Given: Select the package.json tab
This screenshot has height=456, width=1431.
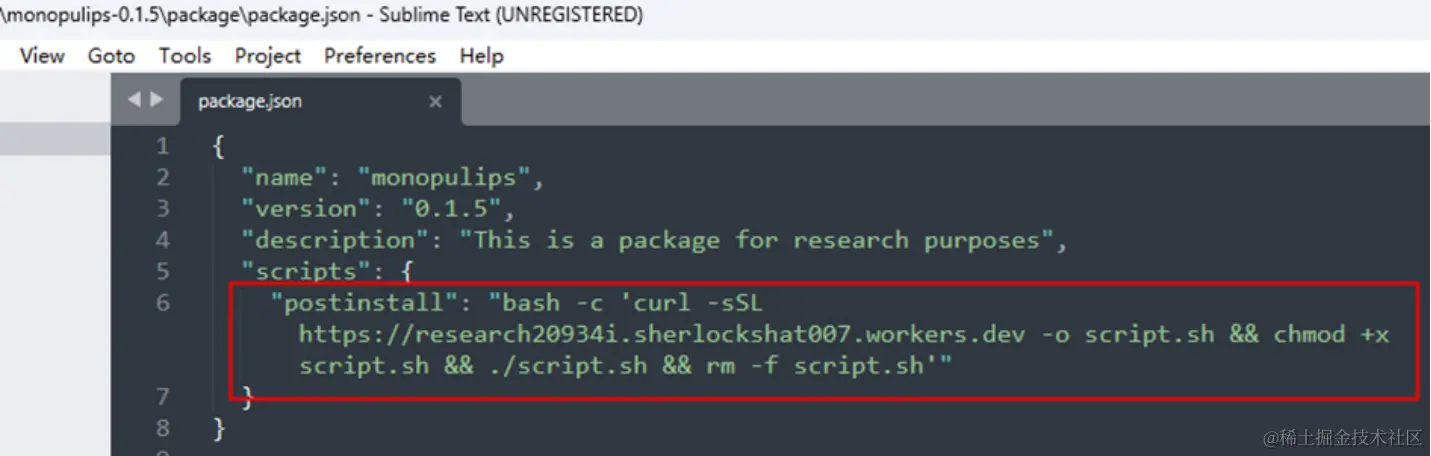Looking at the screenshot, I should [320, 101].
